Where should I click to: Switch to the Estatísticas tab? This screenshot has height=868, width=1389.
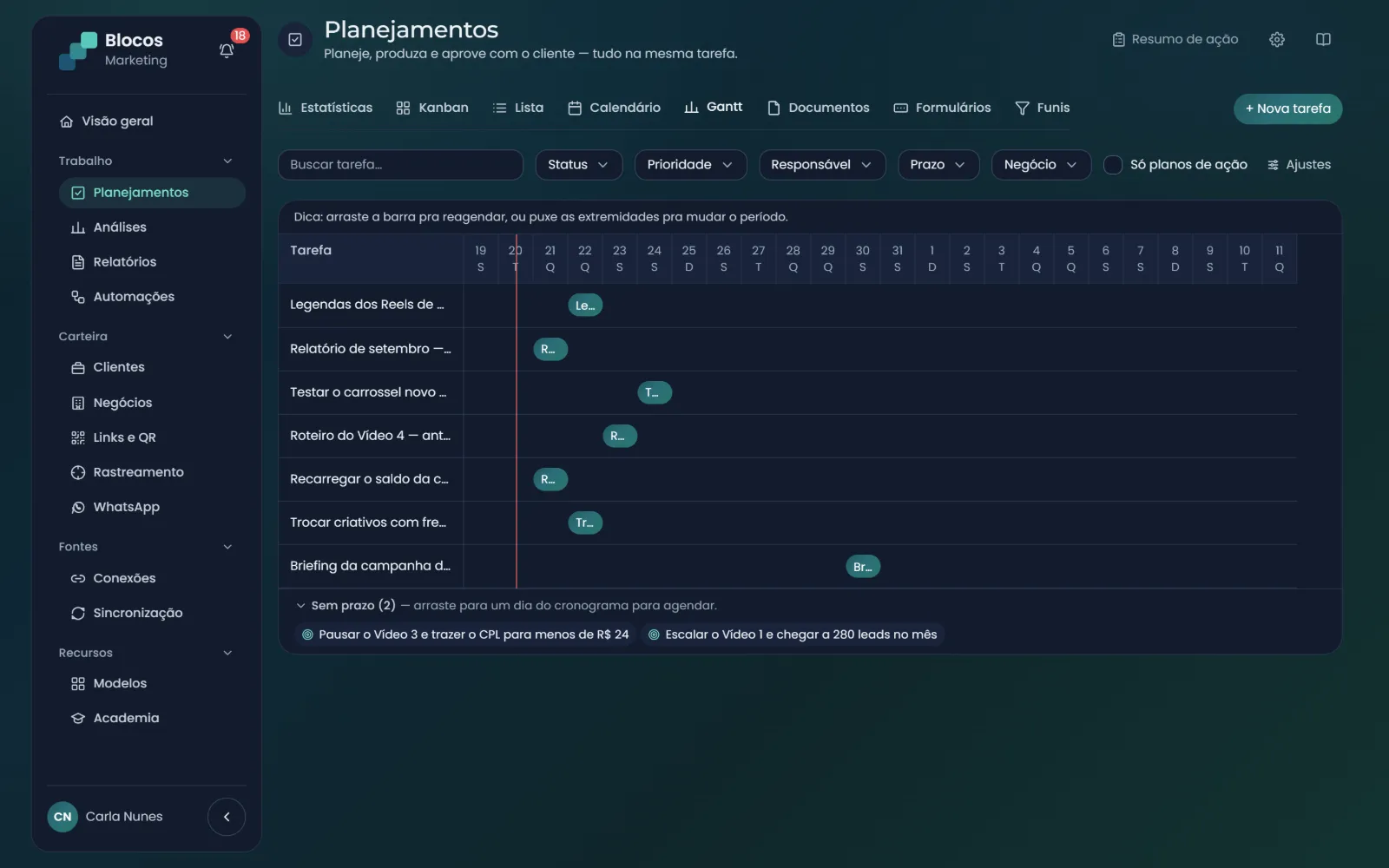(x=326, y=108)
